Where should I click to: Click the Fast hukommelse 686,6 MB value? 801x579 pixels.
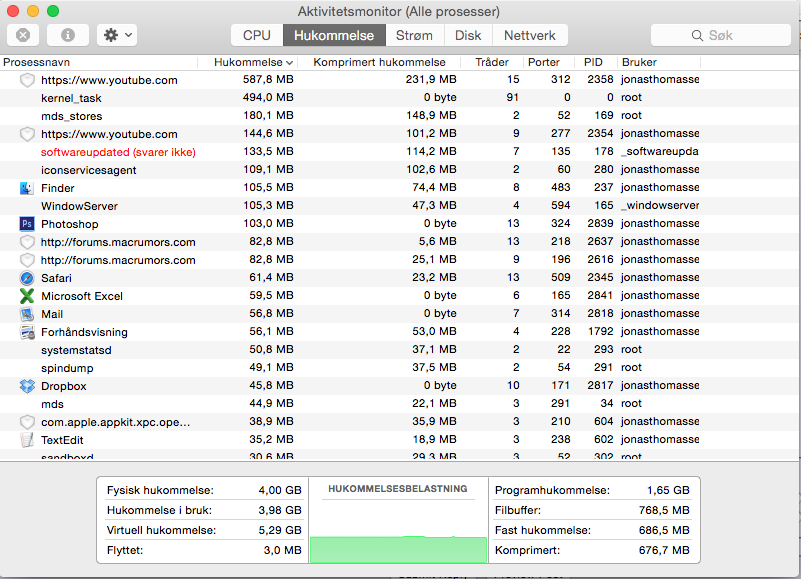[x=664, y=530]
